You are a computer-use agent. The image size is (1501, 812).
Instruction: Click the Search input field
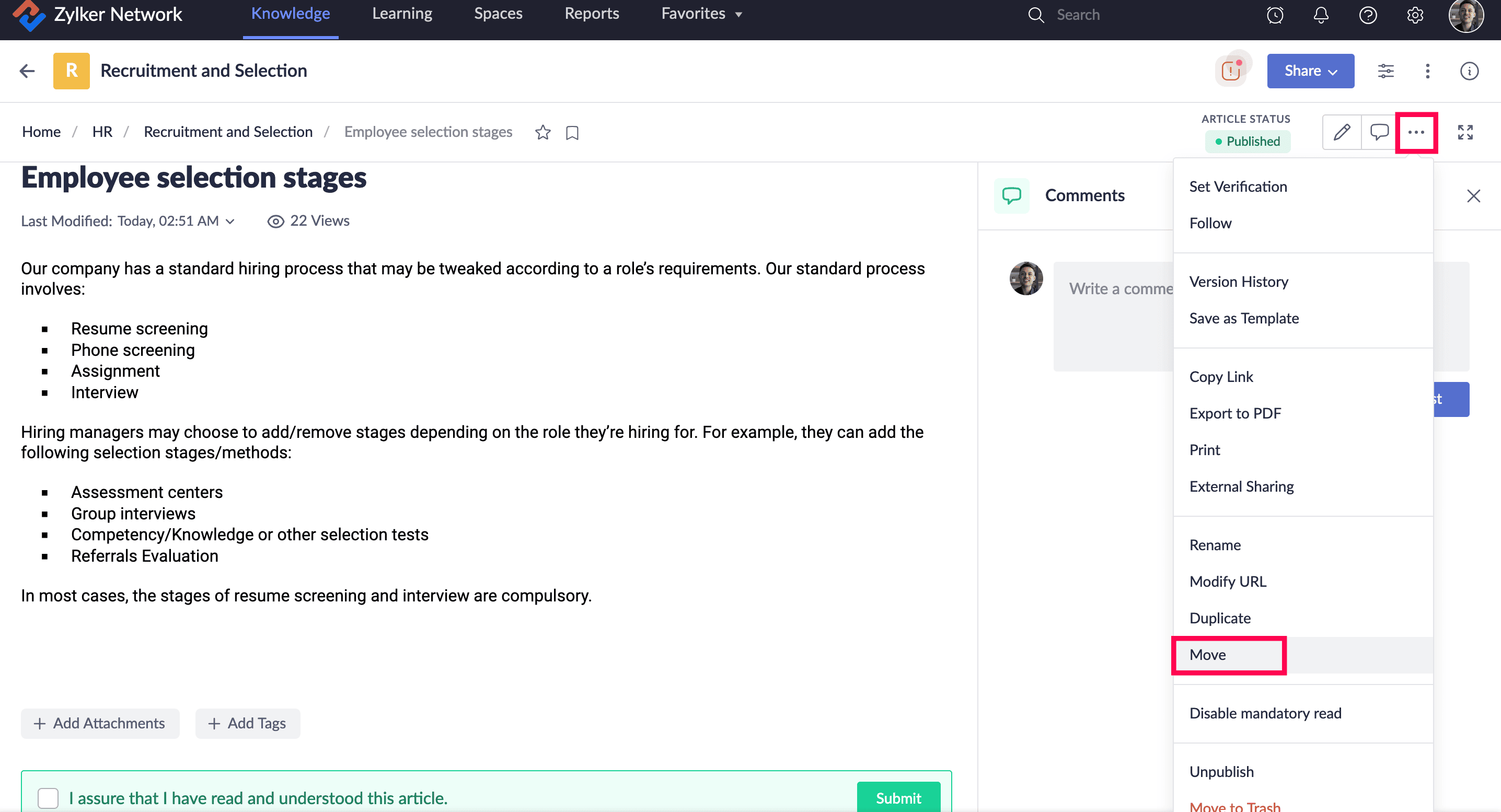click(x=1078, y=15)
